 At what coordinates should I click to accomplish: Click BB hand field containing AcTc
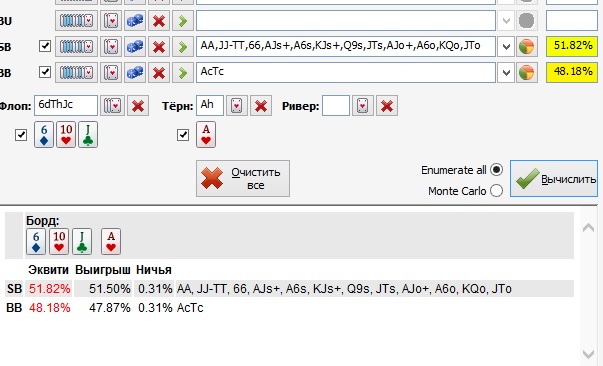tap(346, 73)
